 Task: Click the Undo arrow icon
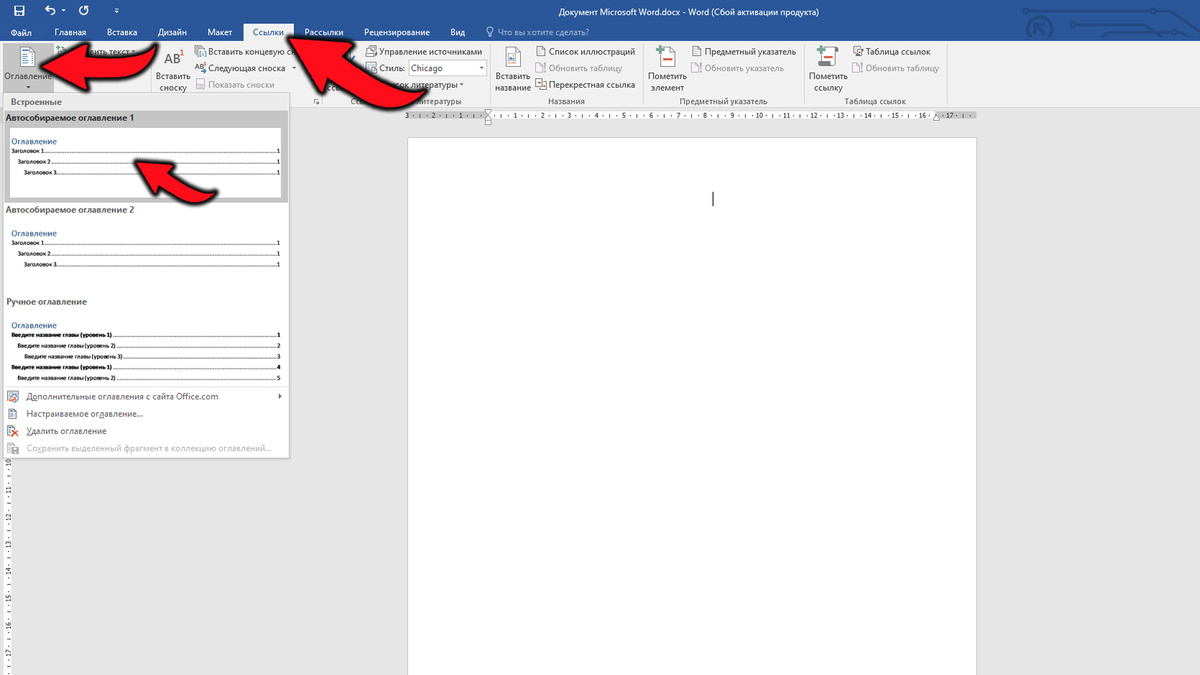pos(51,11)
